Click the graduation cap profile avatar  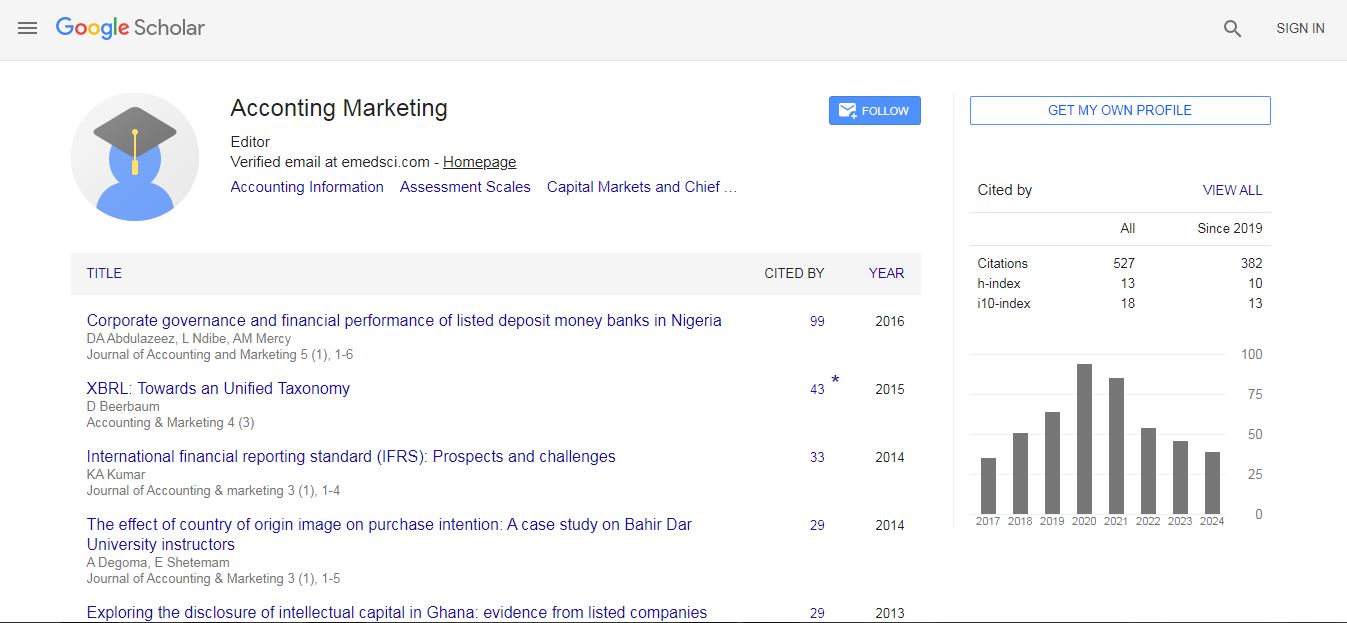(x=135, y=157)
